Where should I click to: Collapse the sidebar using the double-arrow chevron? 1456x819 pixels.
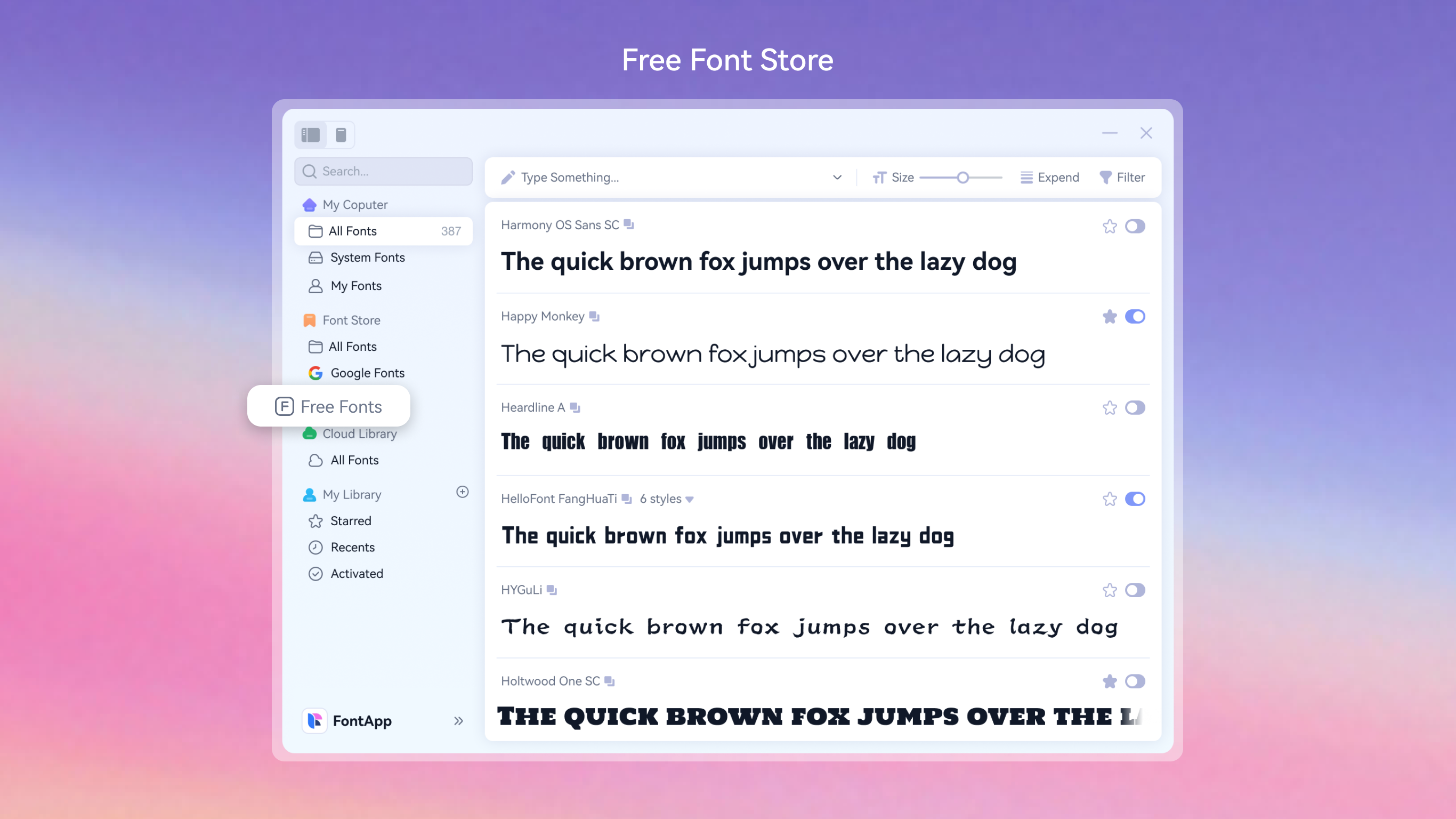pyautogui.click(x=458, y=720)
